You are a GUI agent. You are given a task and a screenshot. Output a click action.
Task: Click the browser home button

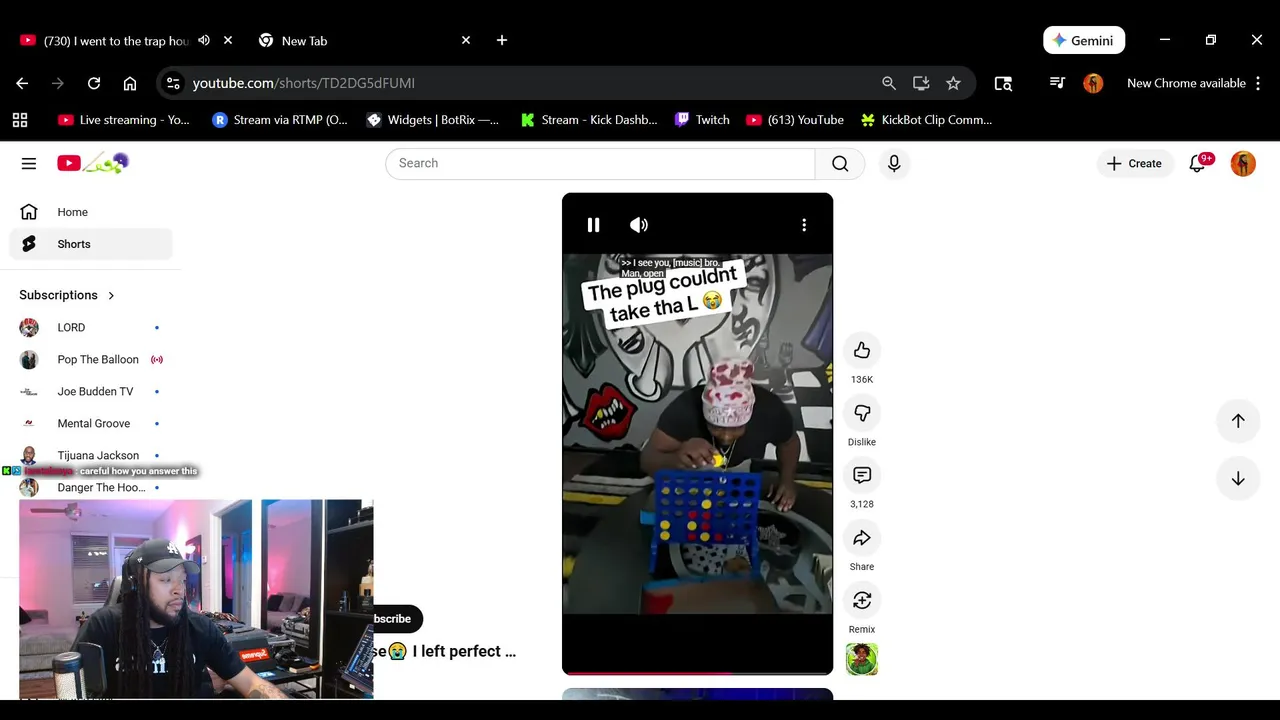coord(130,83)
